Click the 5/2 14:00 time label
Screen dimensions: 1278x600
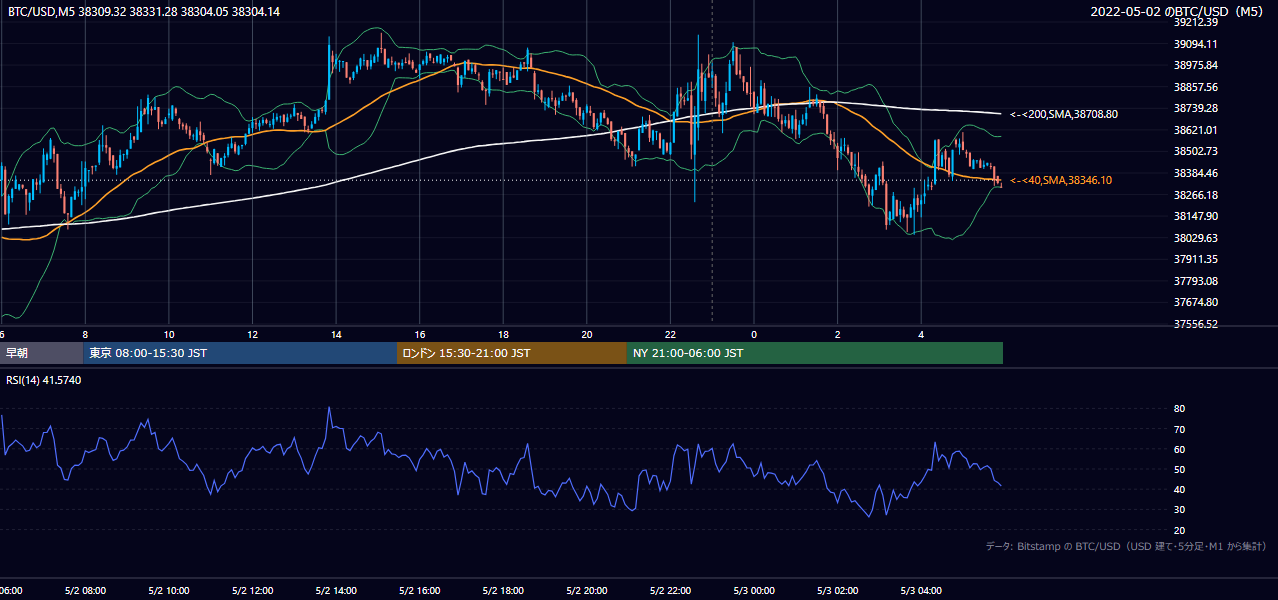coord(336,591)
